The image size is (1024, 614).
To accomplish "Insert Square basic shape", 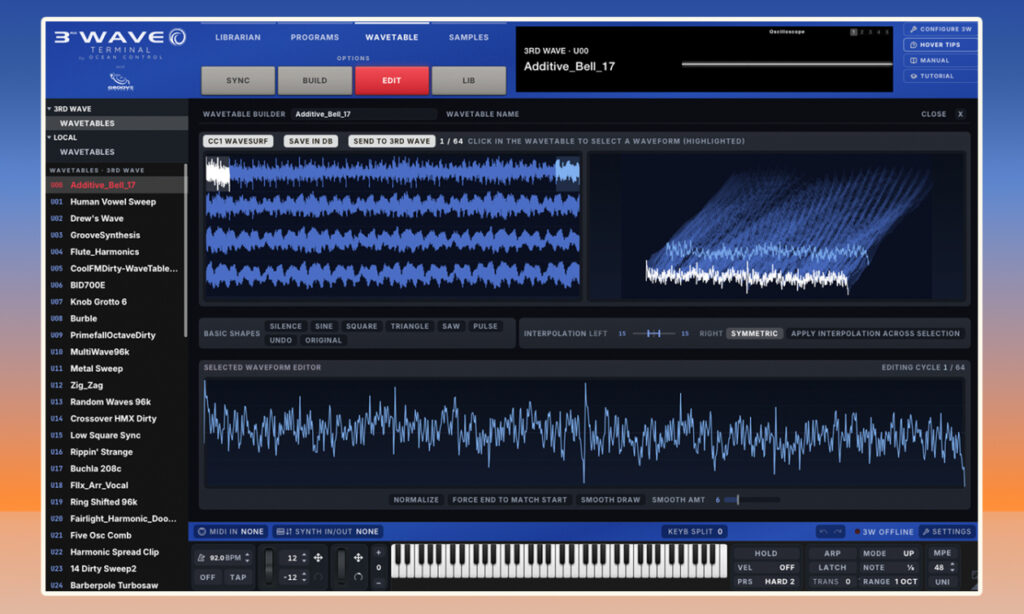I will (x=361, y=326).
